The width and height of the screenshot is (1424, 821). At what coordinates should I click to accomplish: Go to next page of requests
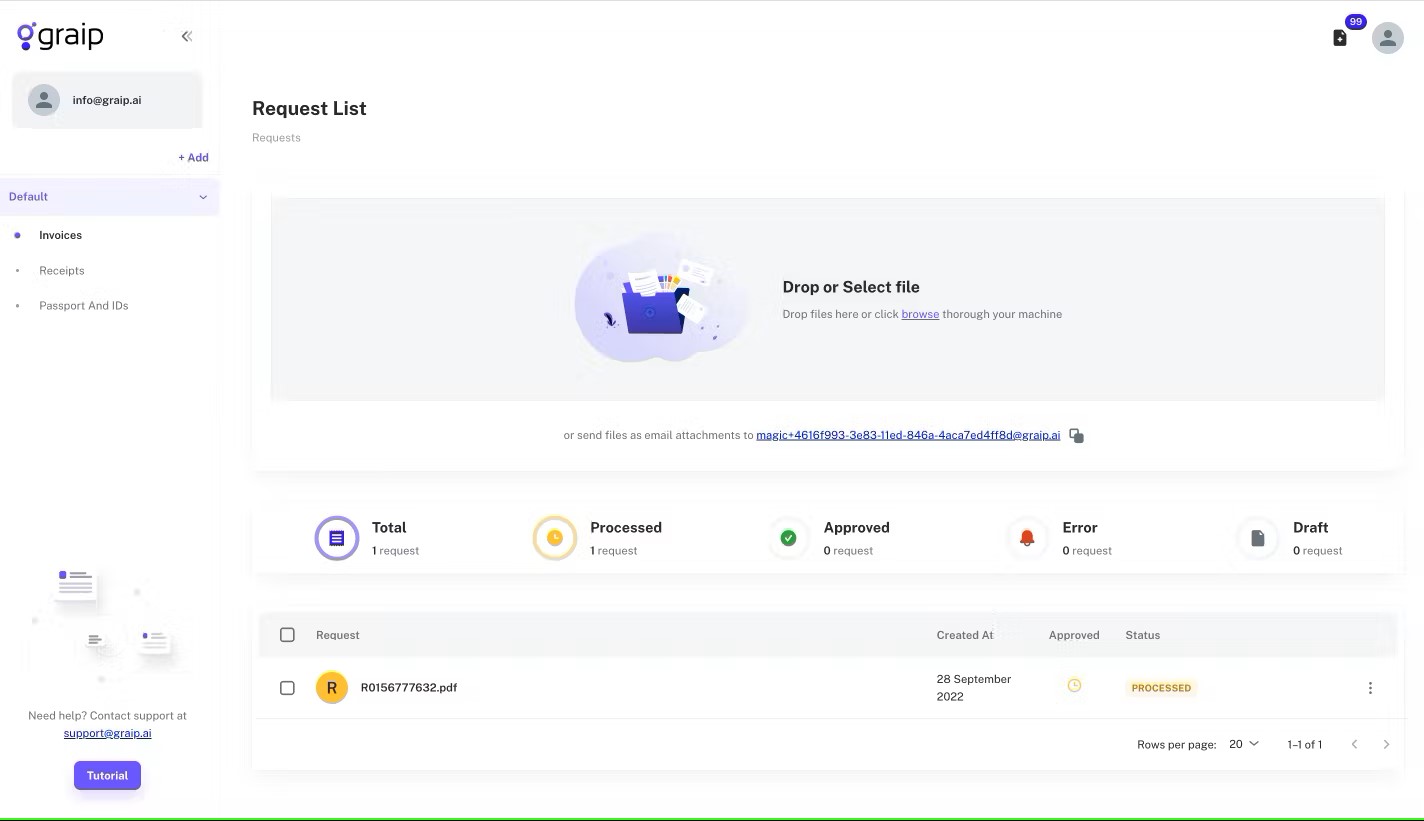pyautogui.click(x=1386, y=744)
